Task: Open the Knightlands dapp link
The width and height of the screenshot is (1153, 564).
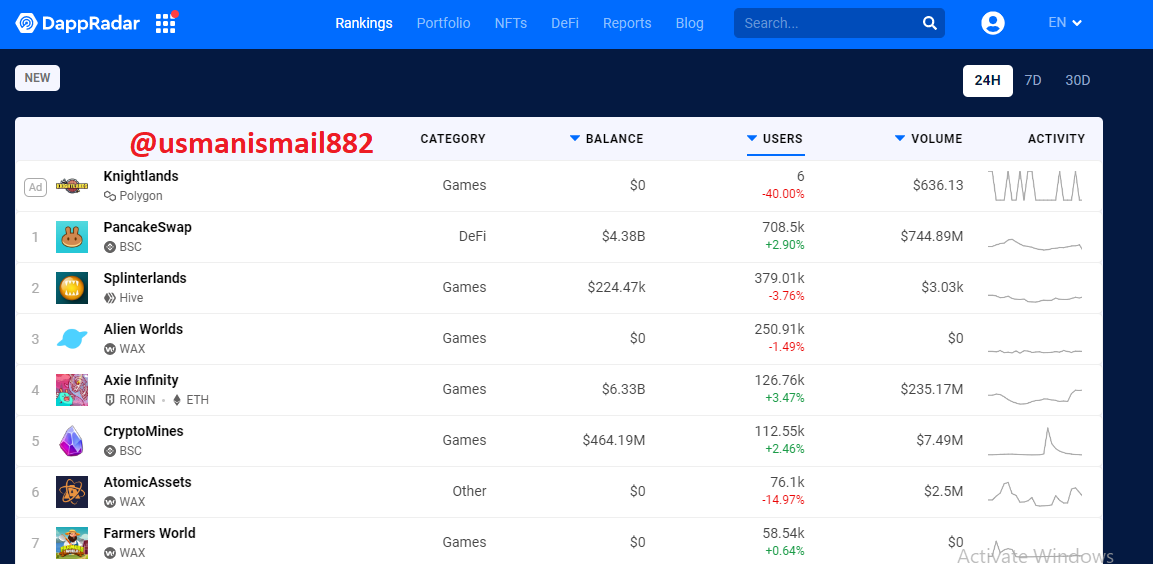Action: 141,176
